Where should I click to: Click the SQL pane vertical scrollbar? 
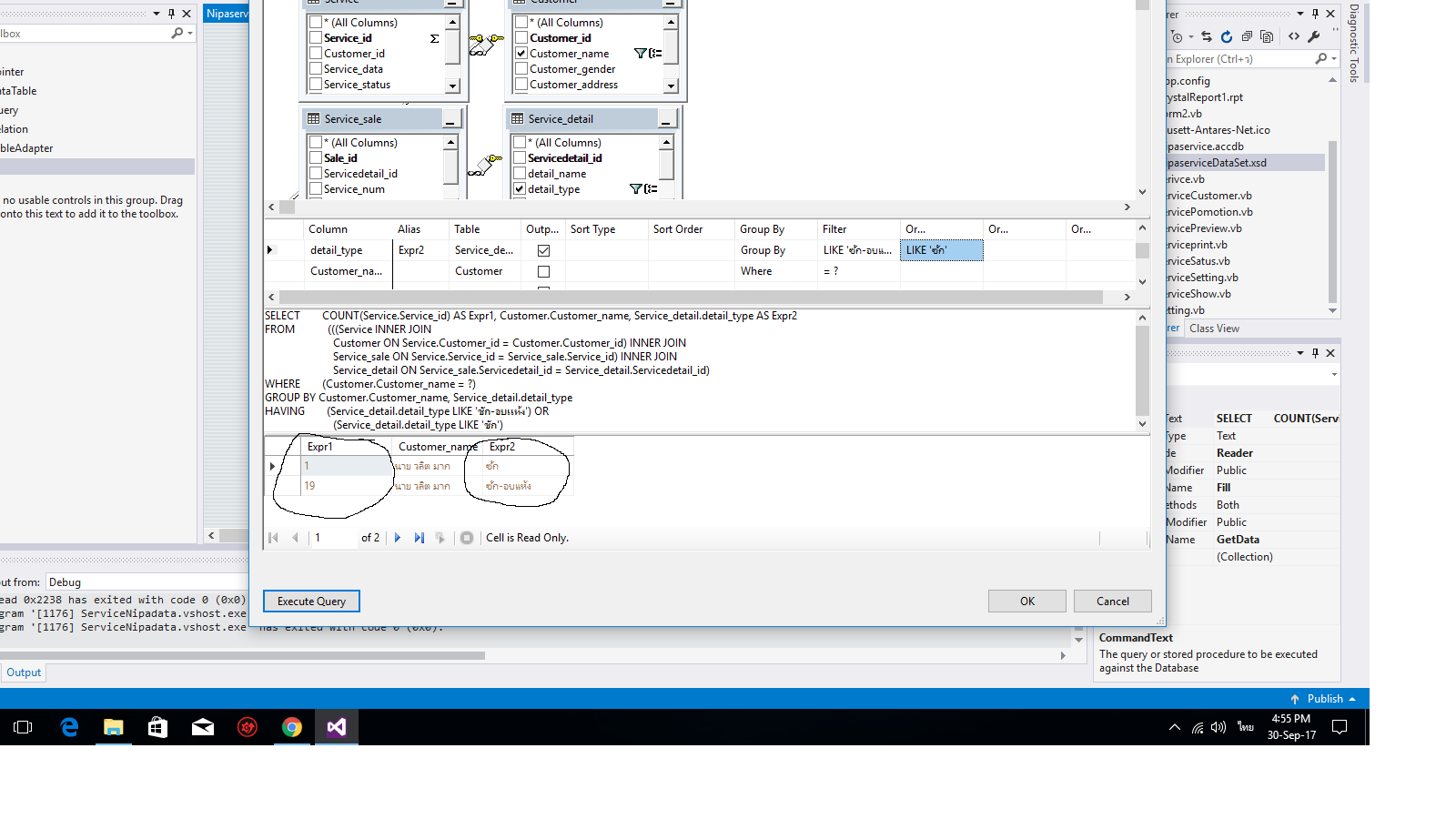tap(1143, 370)
